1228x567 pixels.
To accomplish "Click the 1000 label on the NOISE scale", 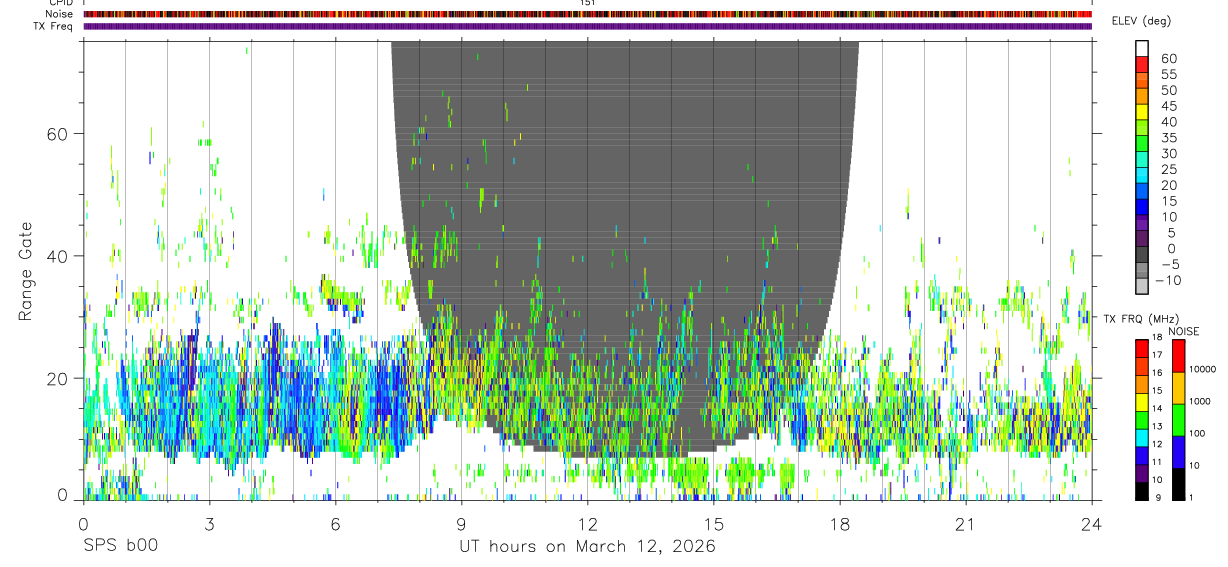I will pos(1199,401).
